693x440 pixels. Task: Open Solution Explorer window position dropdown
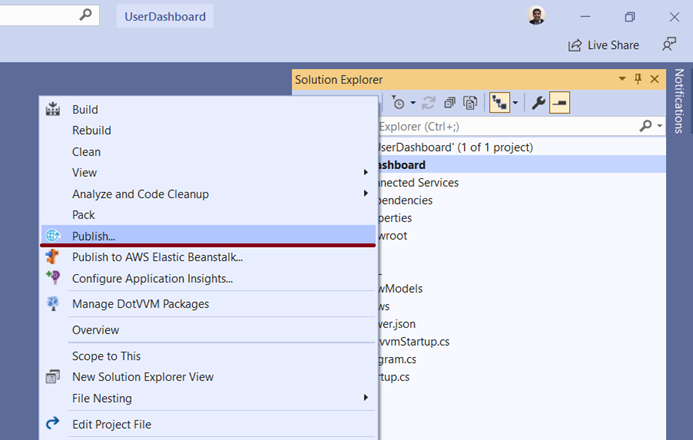coord(622,79)
